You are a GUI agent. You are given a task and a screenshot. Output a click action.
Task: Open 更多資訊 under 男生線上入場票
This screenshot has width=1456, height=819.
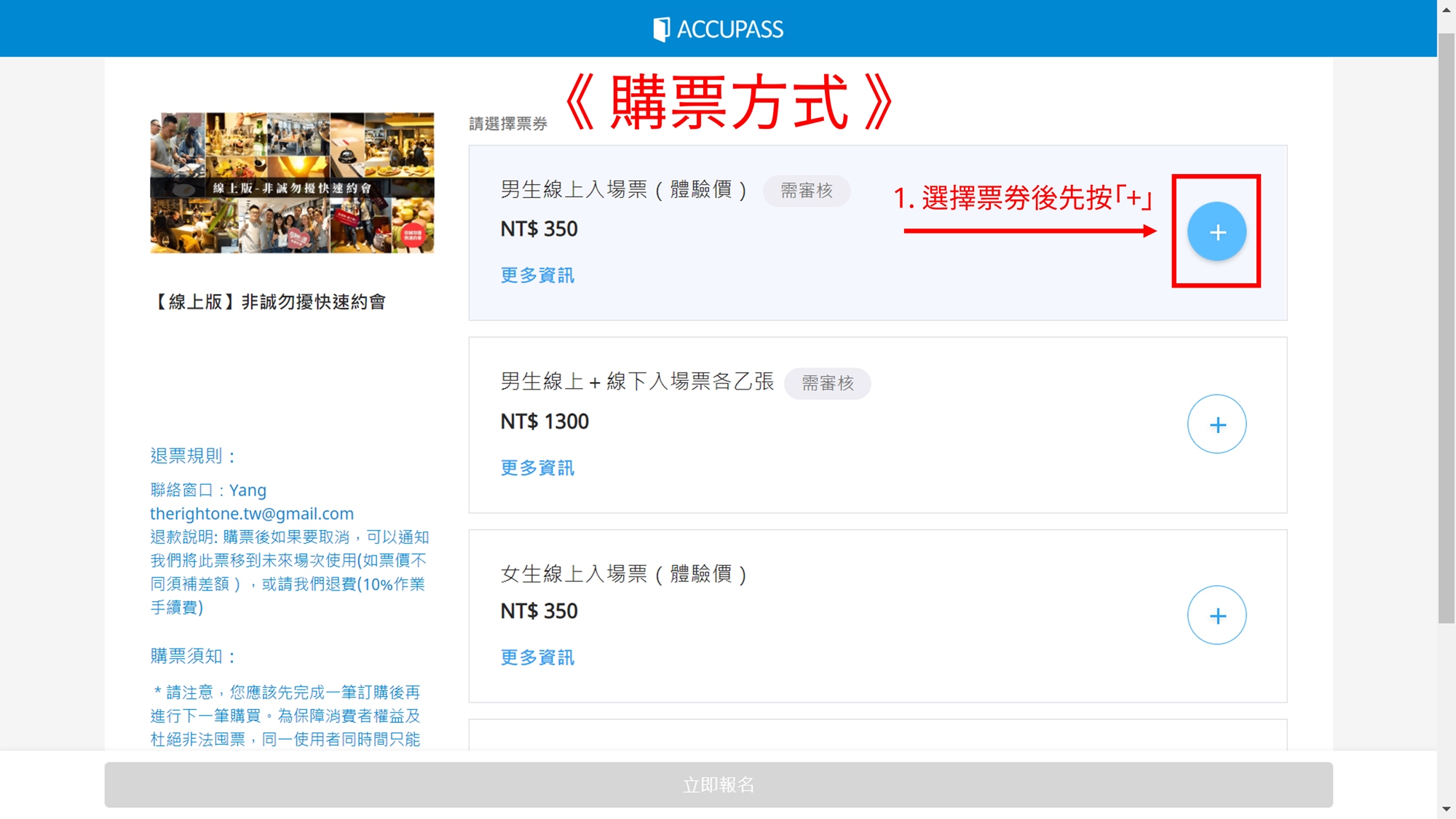pos(537,275)
